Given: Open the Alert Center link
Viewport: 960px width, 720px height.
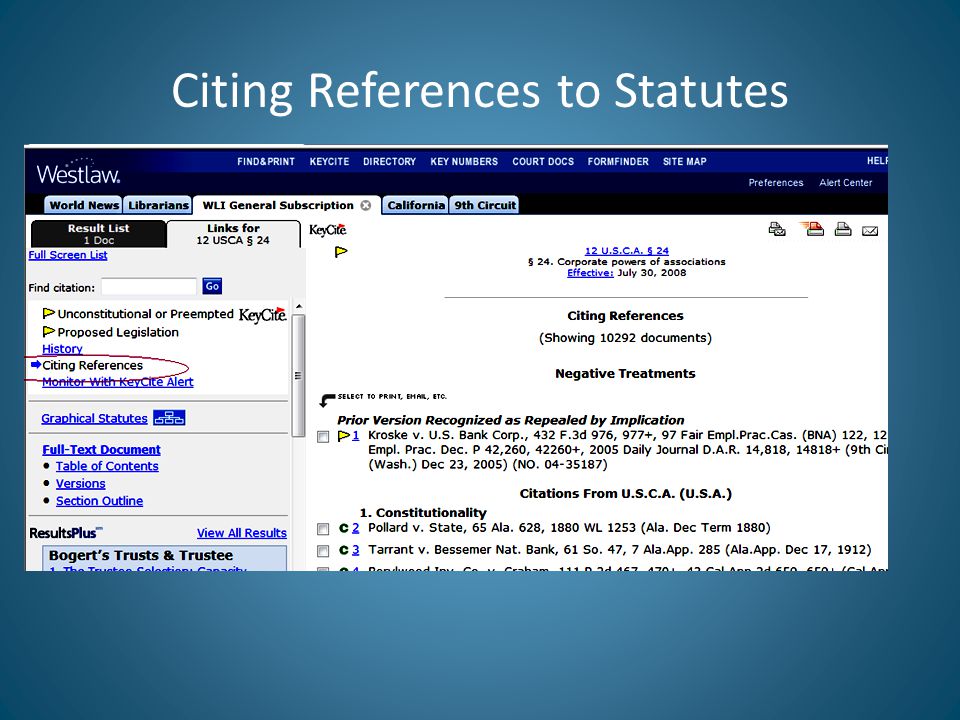Looking at the screenshot, I should pyautogui.click(x=846, y=182).
